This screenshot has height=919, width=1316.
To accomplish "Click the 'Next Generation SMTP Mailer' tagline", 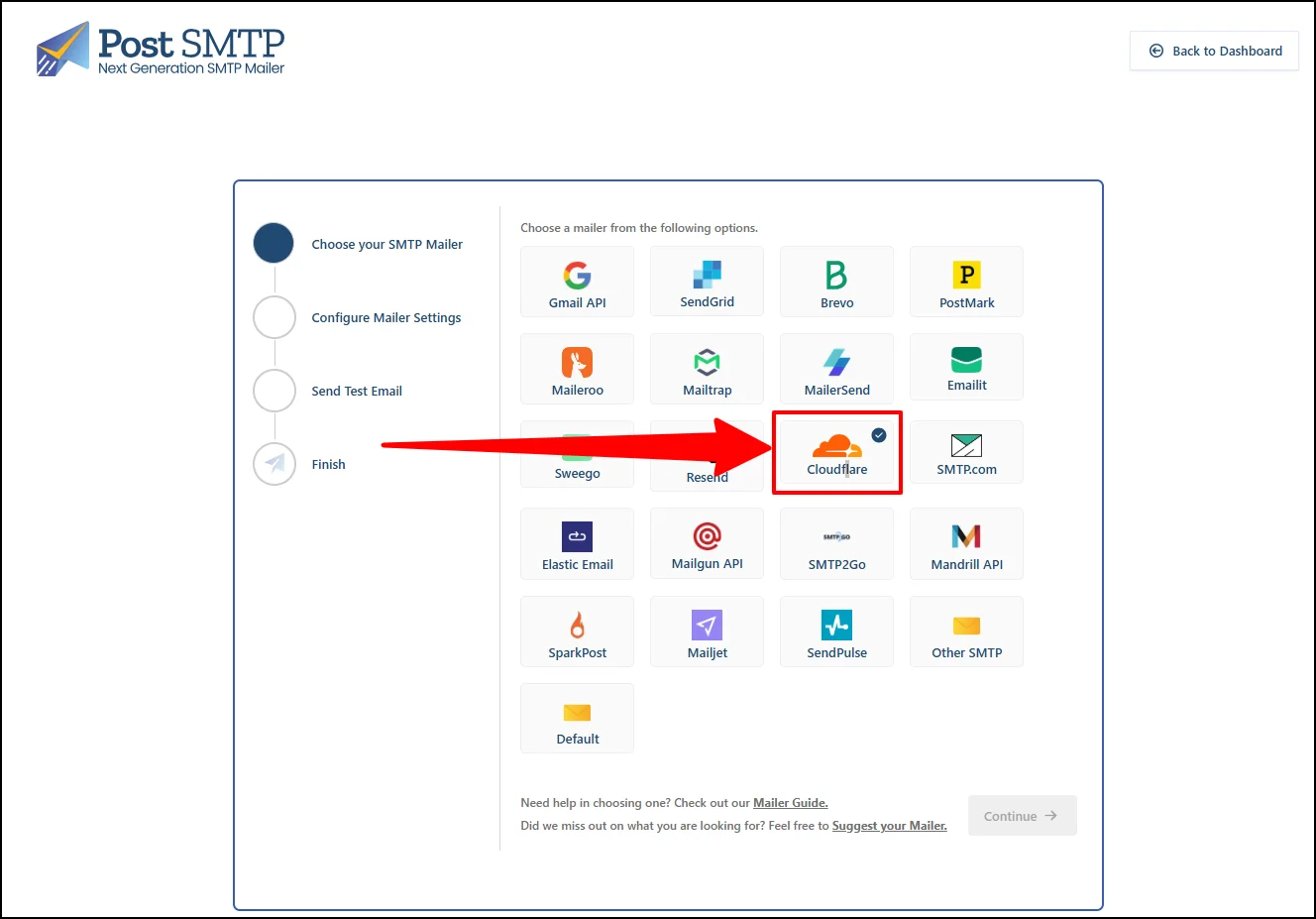I will 191,68.
